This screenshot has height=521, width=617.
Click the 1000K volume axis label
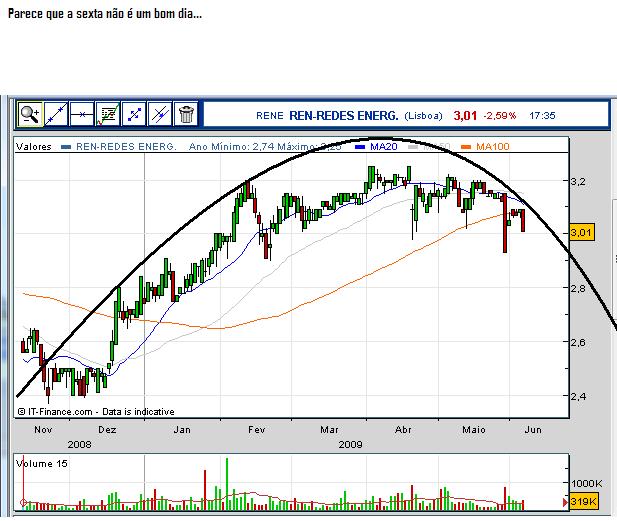(586, 483)
